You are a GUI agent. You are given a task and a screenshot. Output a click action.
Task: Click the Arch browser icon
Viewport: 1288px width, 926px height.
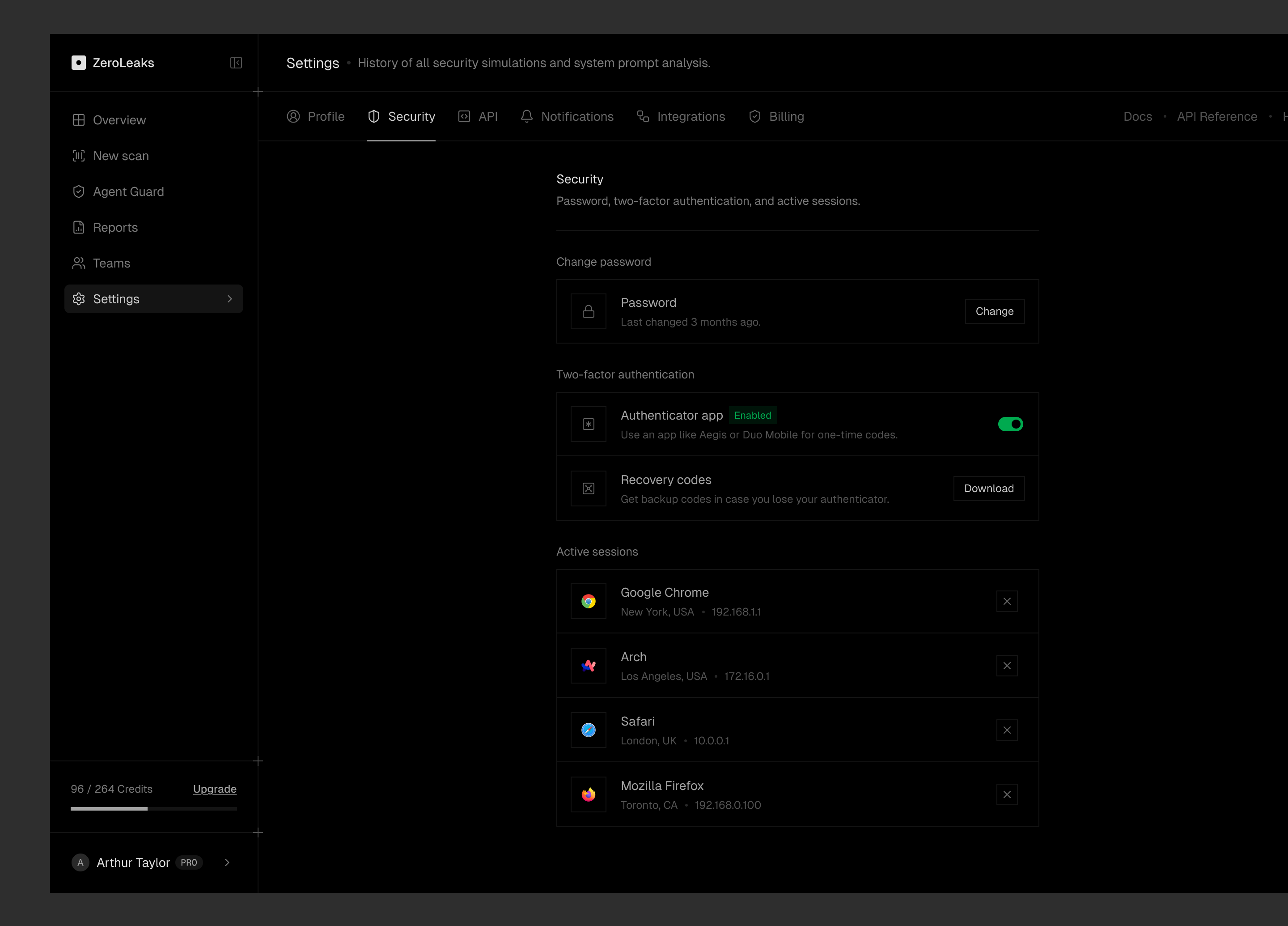tap(589, 666)
